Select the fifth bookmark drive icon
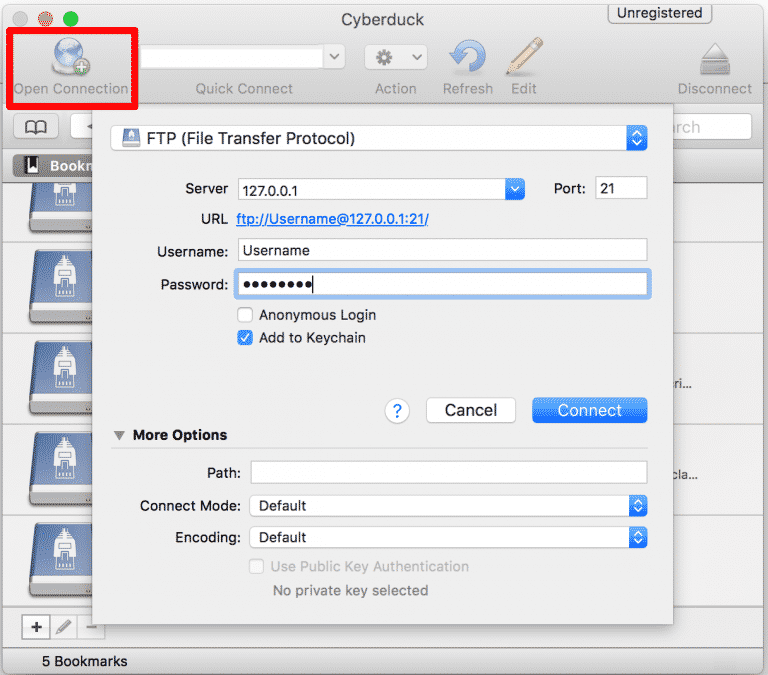768x675 pixels. [x=60, y=558]
